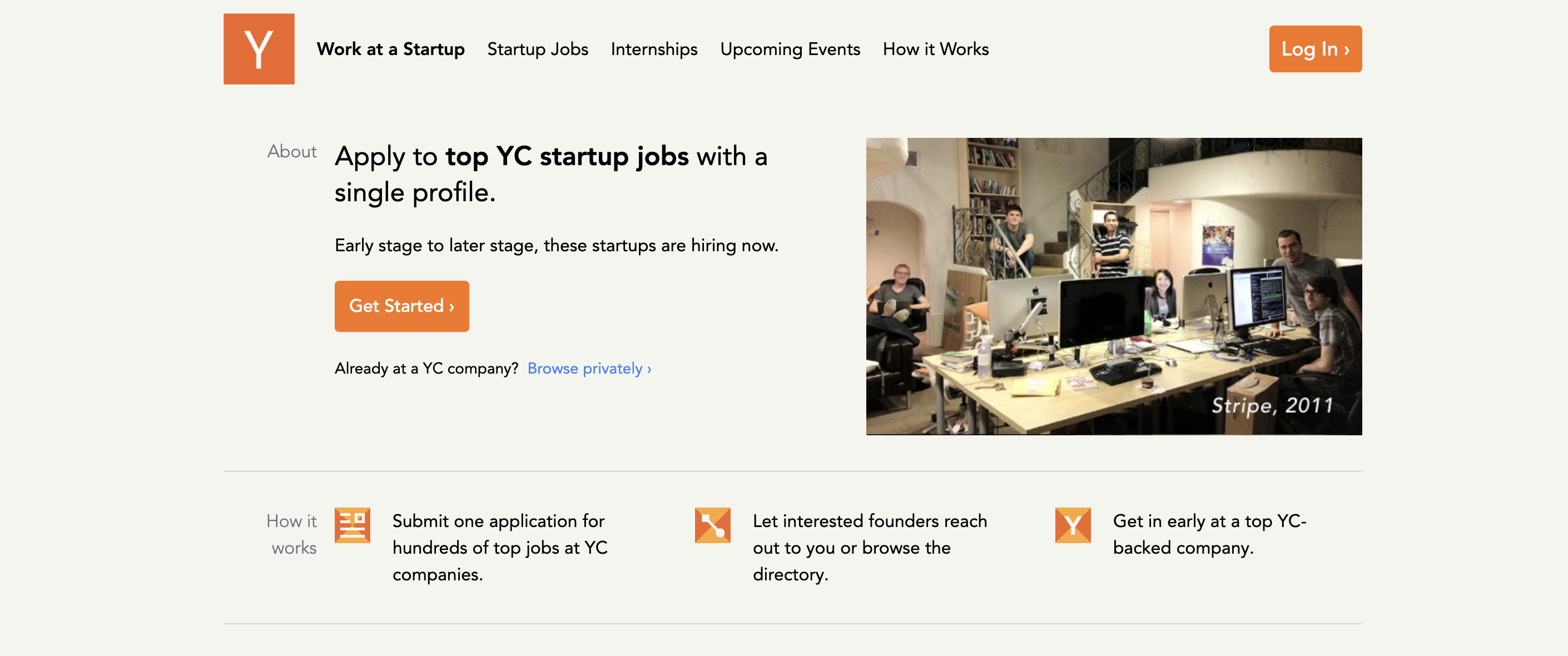This screenshot has height=656, width=1568.
Task: Follow the Browse privately link
Action: coord(589,368)
